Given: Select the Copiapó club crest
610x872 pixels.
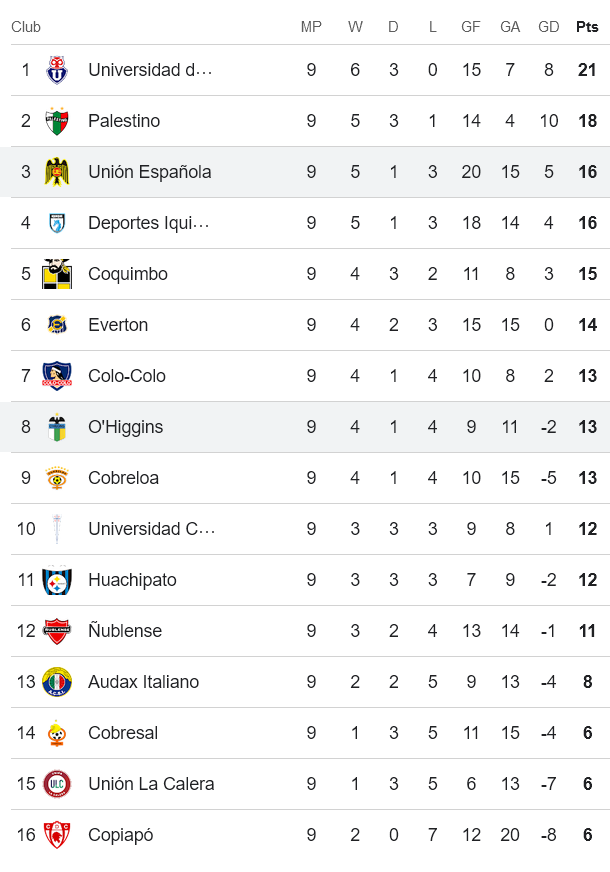Looking at the screenshot, I should coord(57,835).
